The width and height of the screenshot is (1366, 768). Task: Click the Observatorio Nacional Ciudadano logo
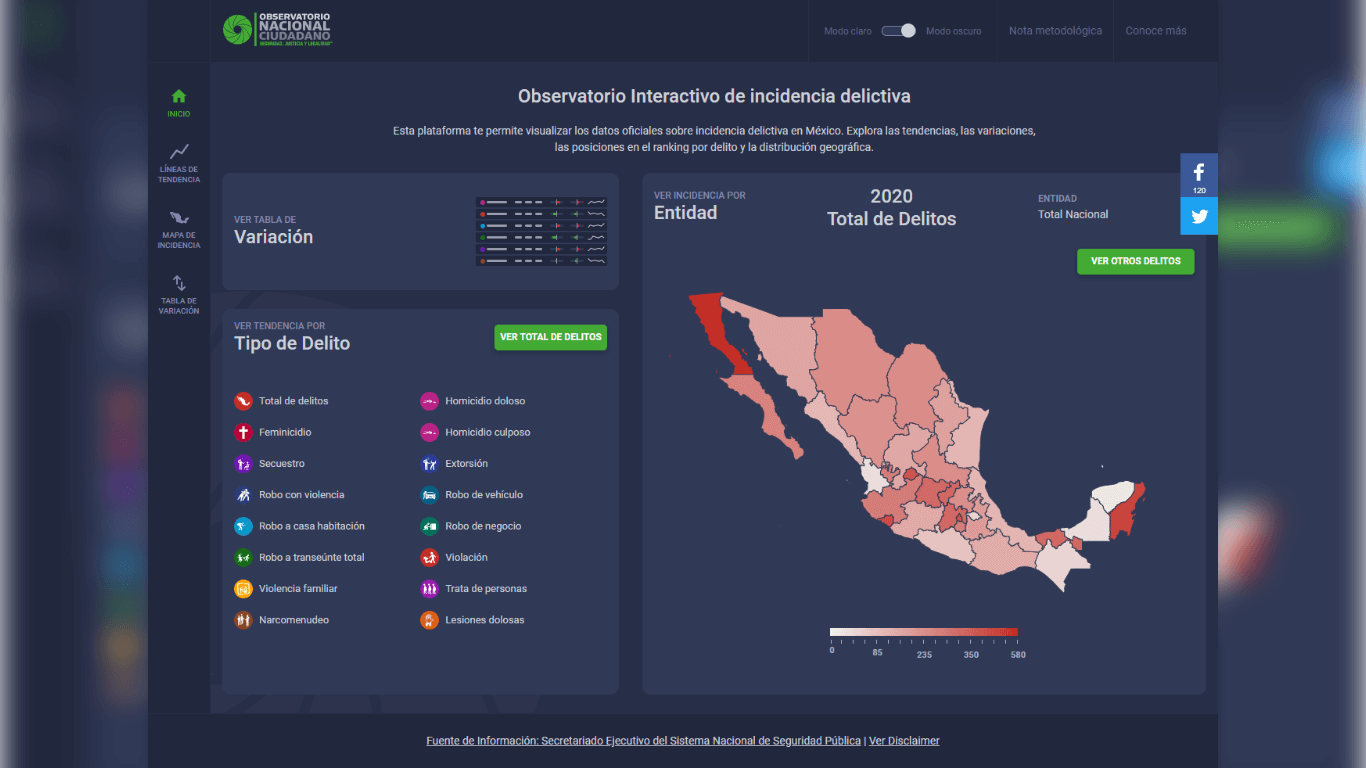coord(279,30)
